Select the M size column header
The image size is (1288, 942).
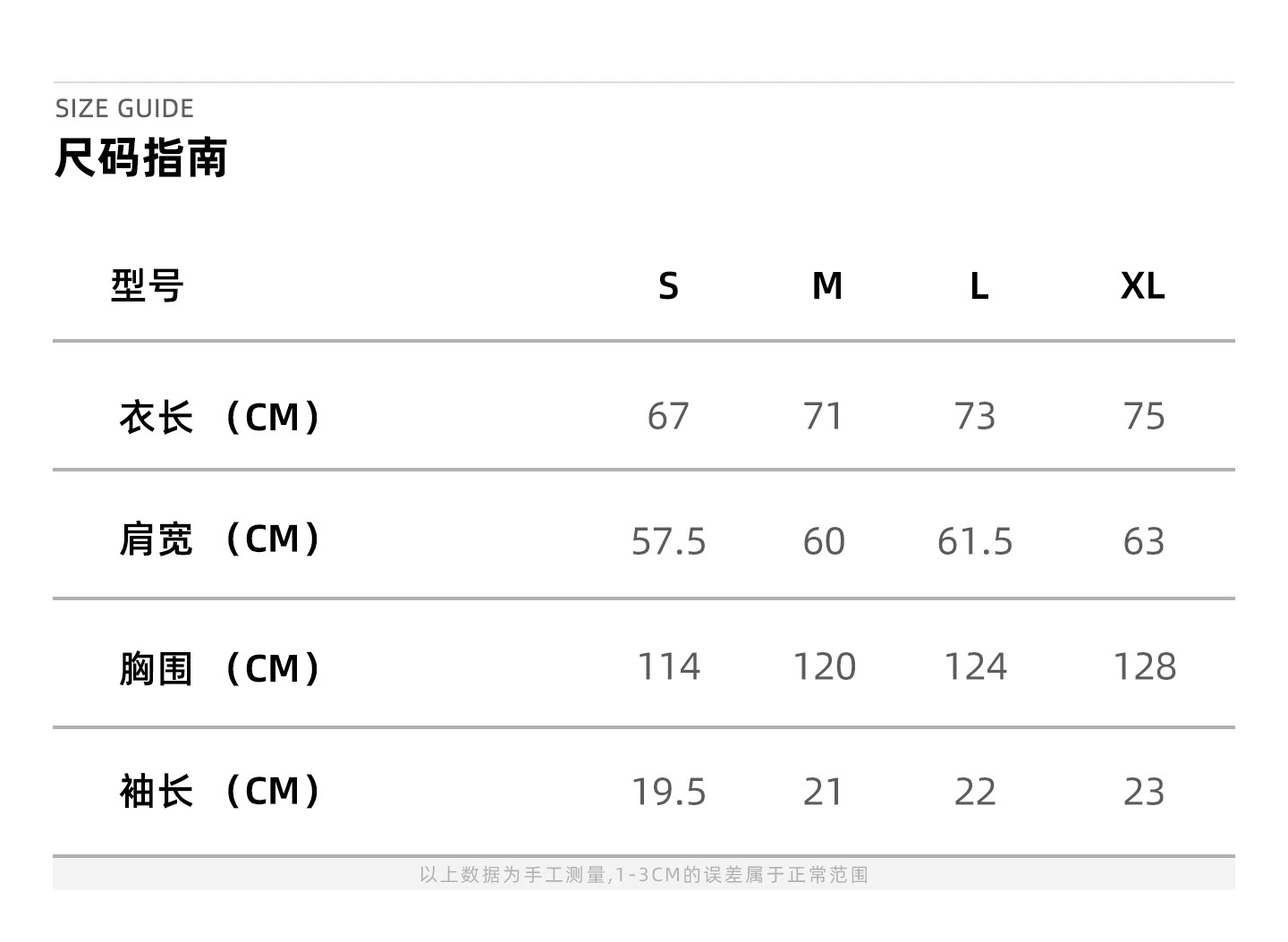(x=827, y=286)
